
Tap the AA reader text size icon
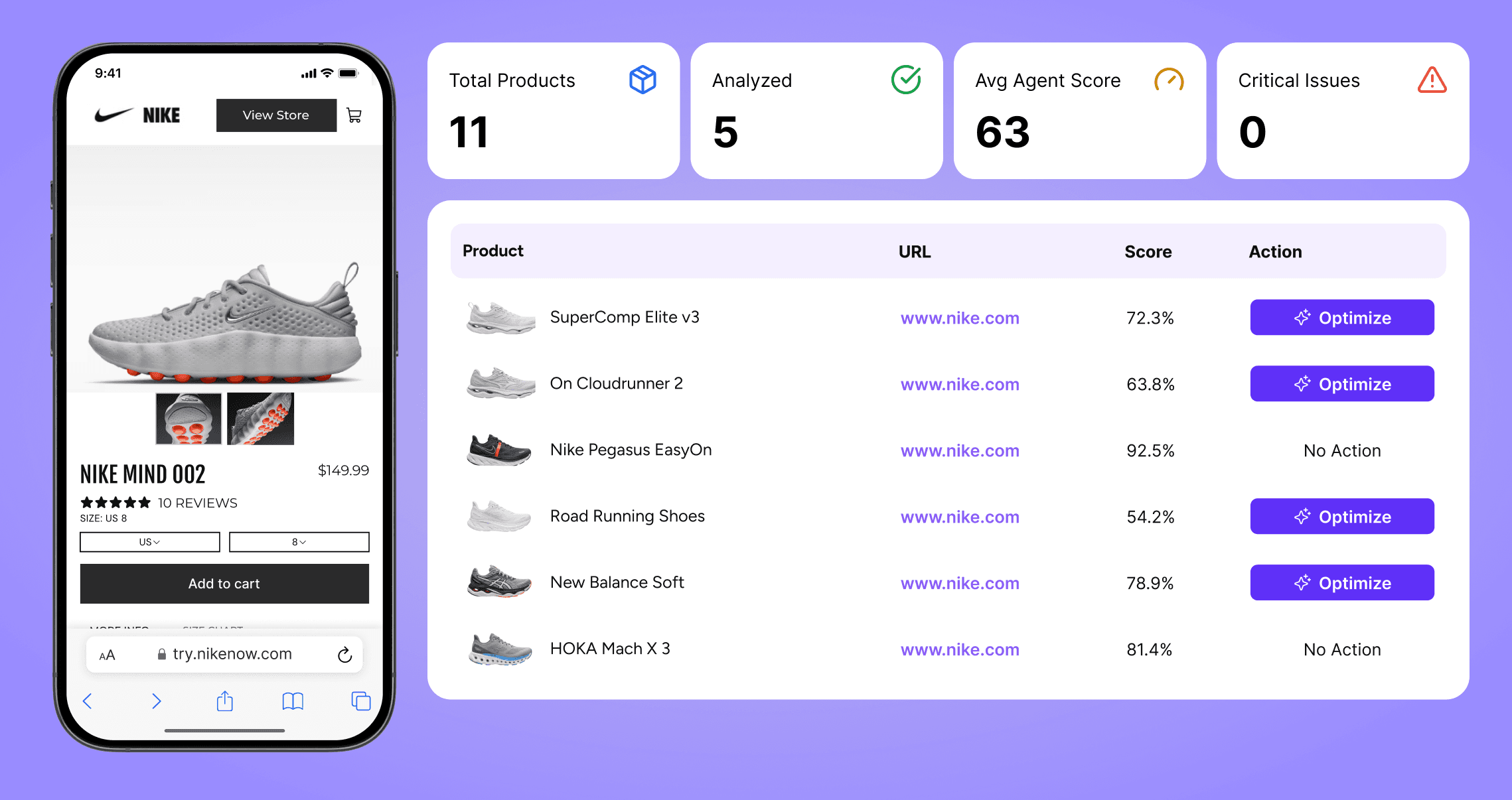107,655
